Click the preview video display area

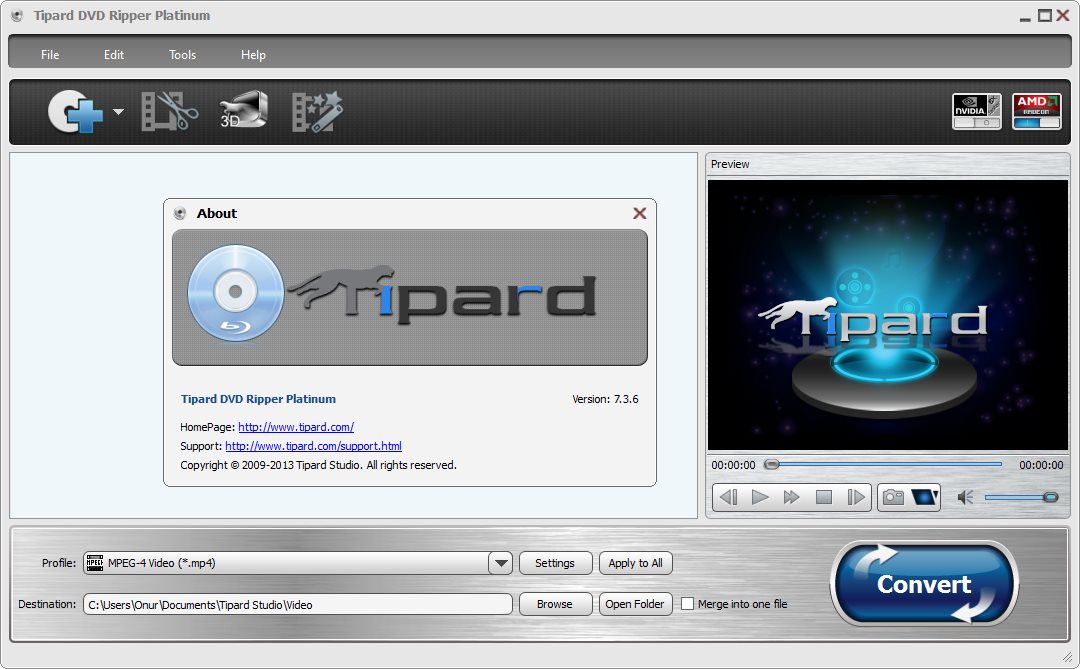pyautogui.click(x=887, y=315)
